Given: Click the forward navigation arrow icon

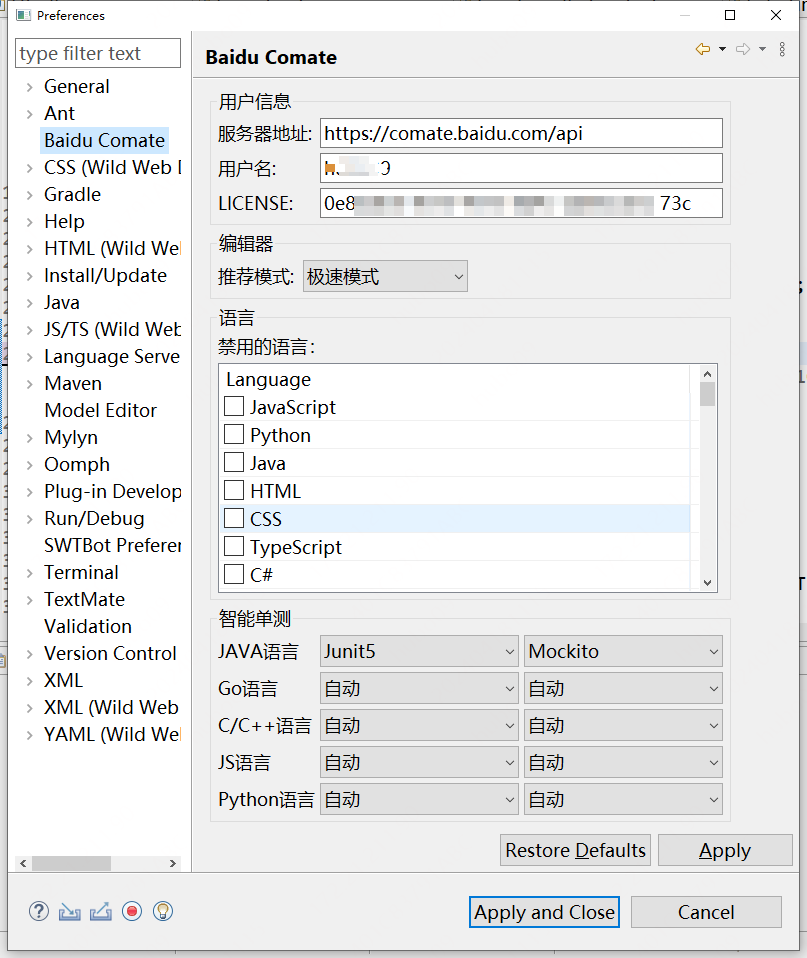Looking at the screenshot, I should [x=743, y=49].
